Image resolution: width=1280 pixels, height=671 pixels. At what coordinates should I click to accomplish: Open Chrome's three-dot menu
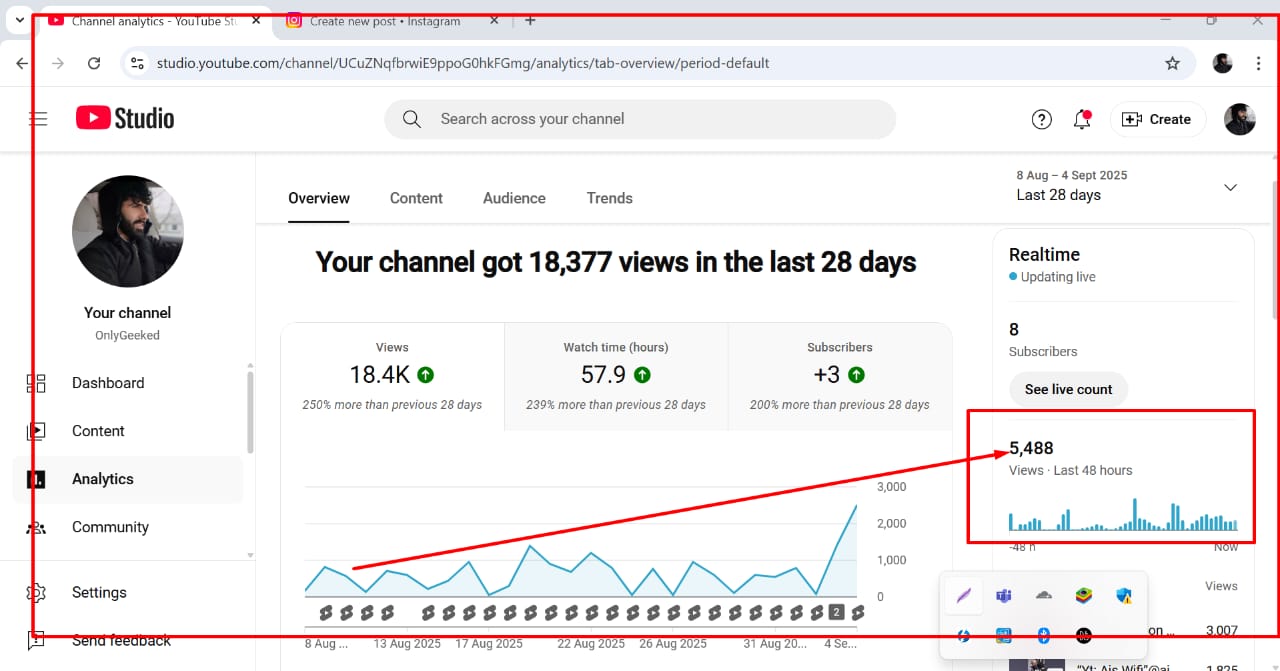click(x=1258, y=62)
